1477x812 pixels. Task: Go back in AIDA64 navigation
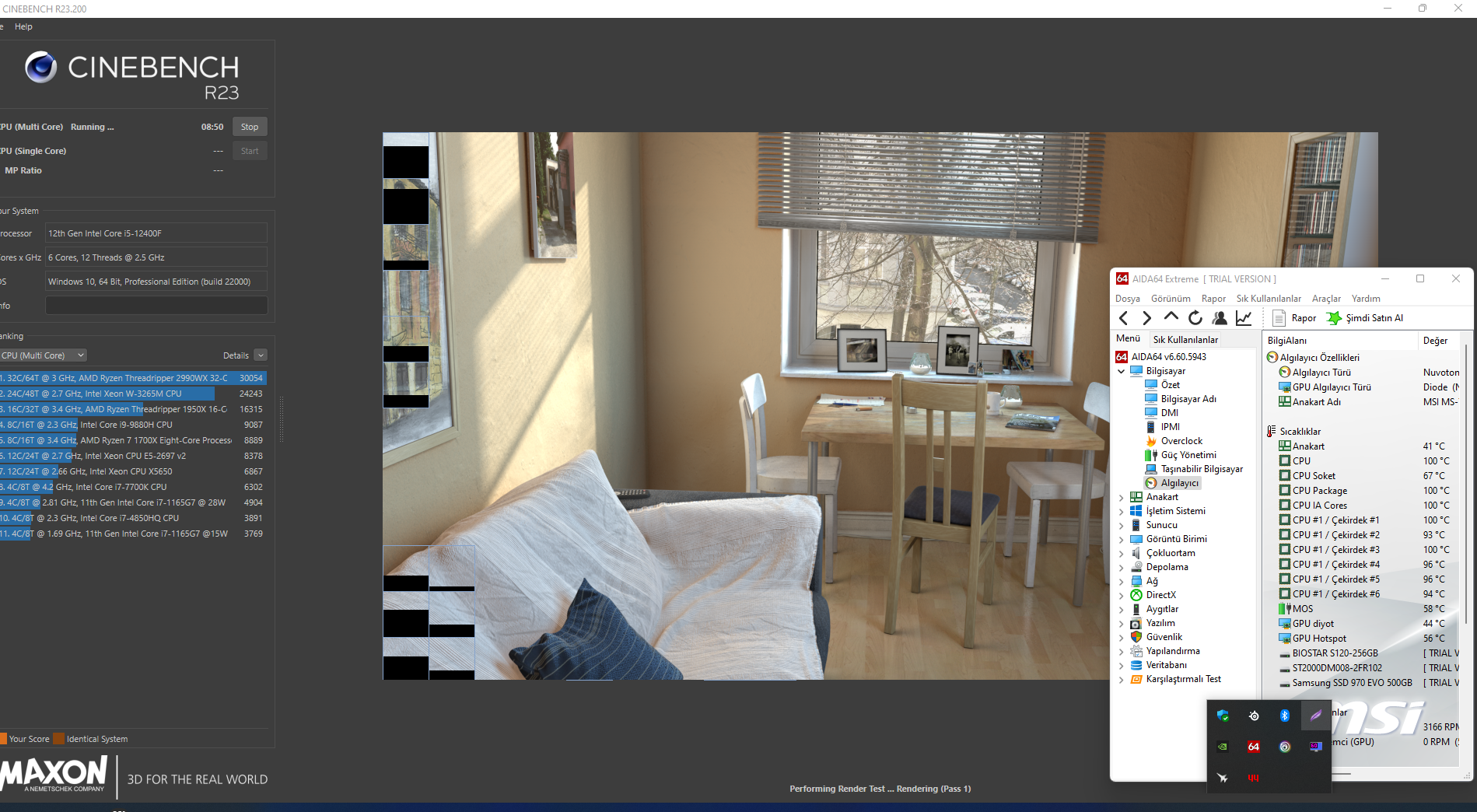coord(1123,318)
